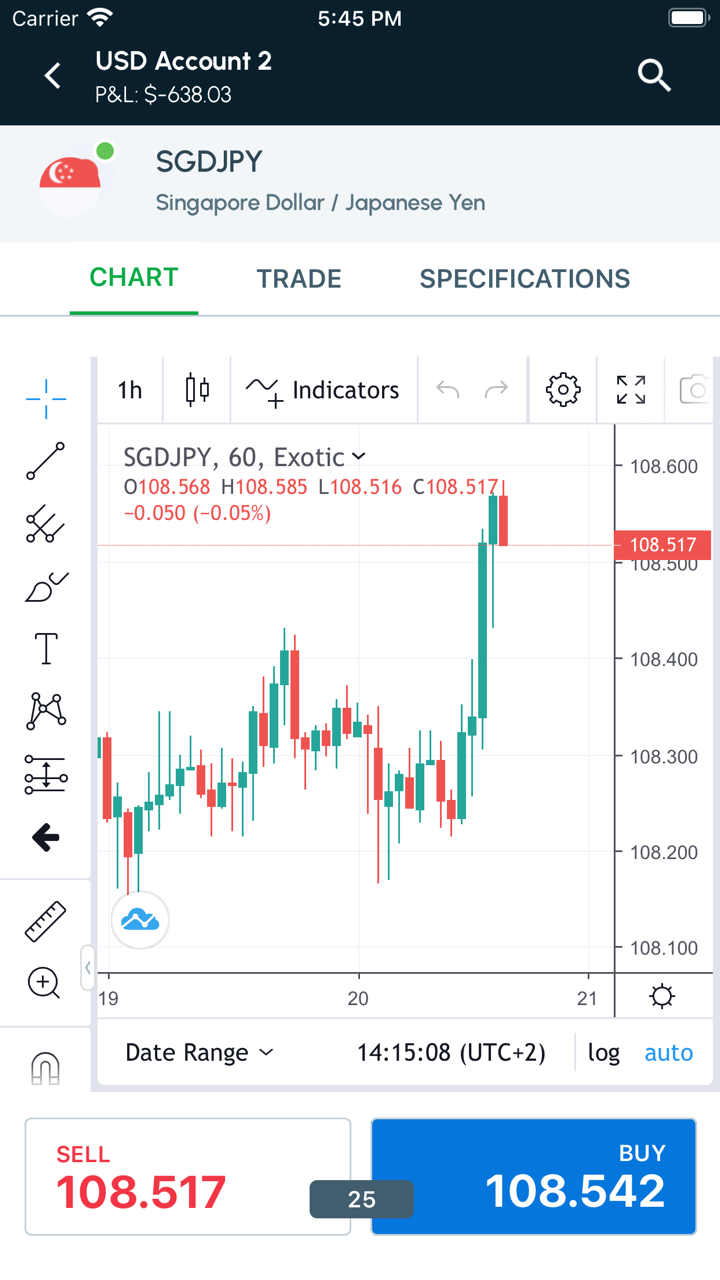This screenshot has height=1280, width=720.
Task: Toggle auto scale on price axis
Action: pos(668,1053)
